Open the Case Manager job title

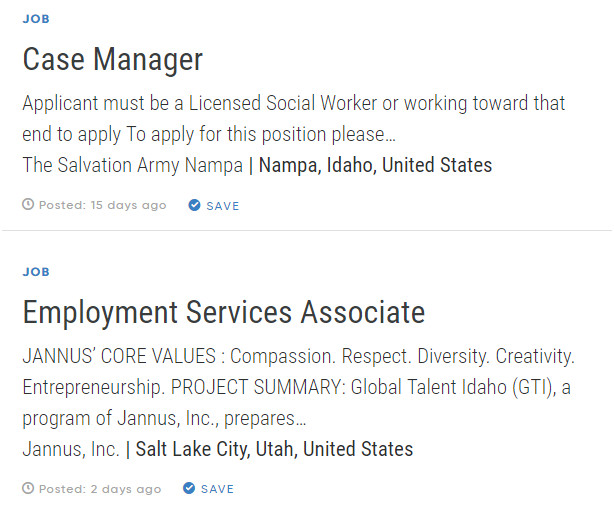coord(112,59)
